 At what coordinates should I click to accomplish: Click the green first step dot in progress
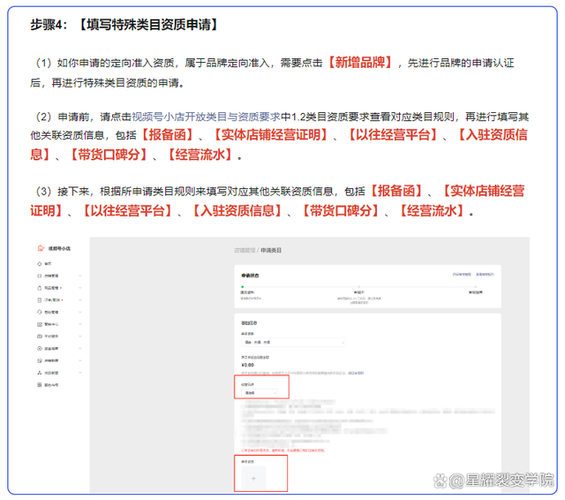(243, 287)
